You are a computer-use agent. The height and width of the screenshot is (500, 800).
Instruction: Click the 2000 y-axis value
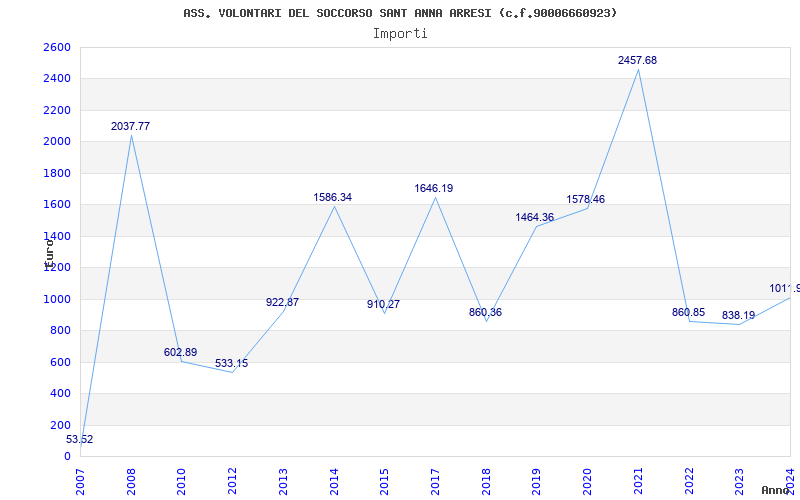(57, 142)
